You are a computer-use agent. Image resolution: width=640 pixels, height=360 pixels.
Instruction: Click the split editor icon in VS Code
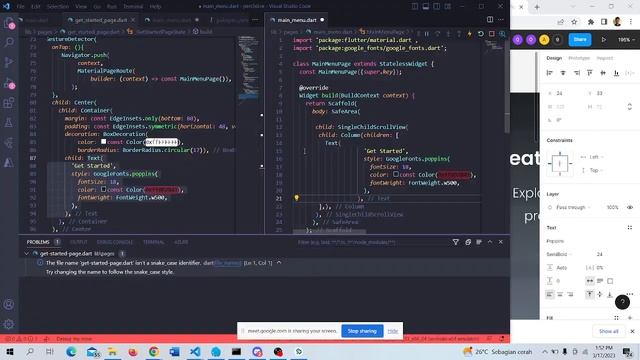490,20
